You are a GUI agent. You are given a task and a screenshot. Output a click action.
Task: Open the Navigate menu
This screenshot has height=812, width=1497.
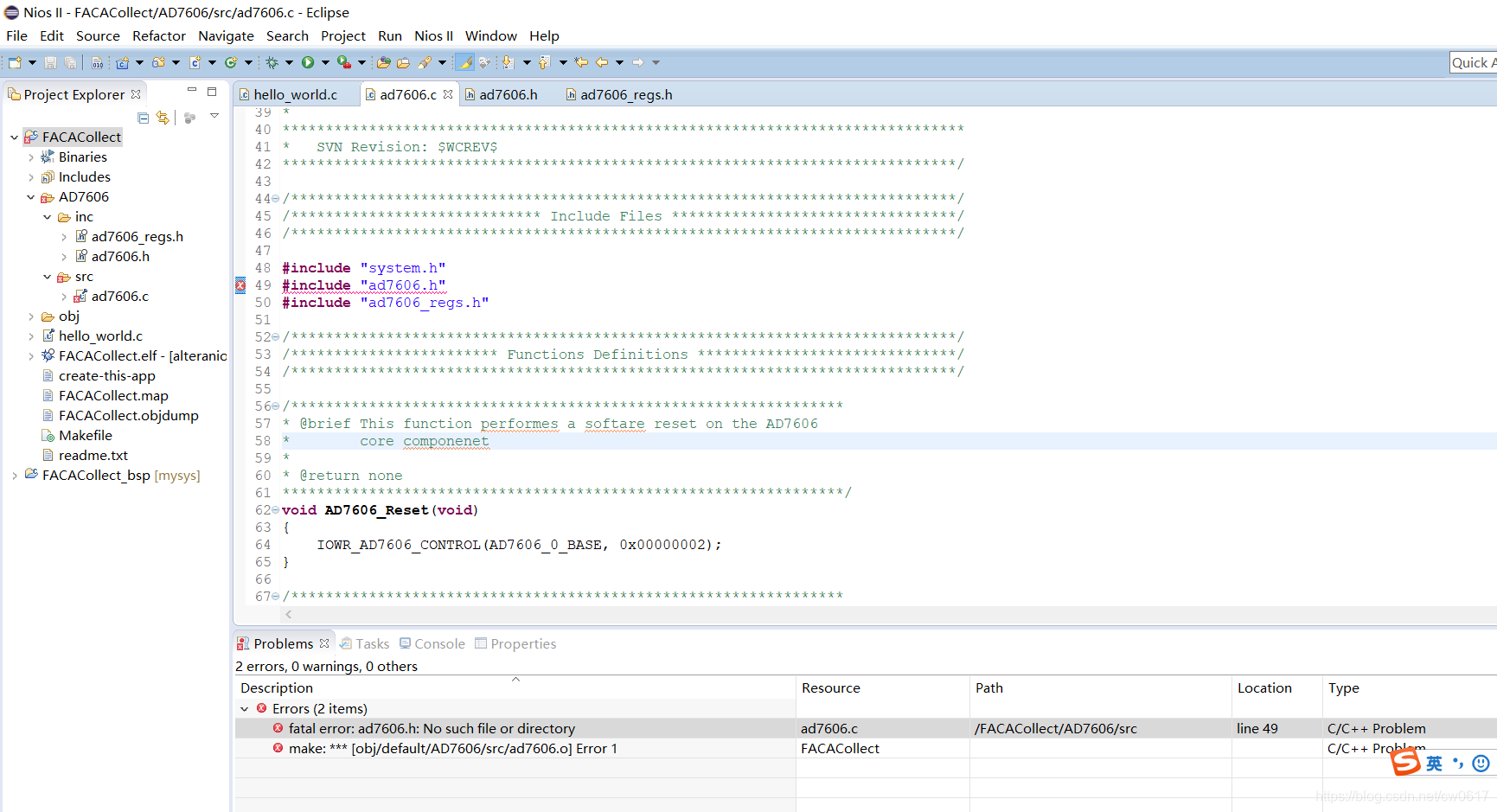tap(226, 36)
